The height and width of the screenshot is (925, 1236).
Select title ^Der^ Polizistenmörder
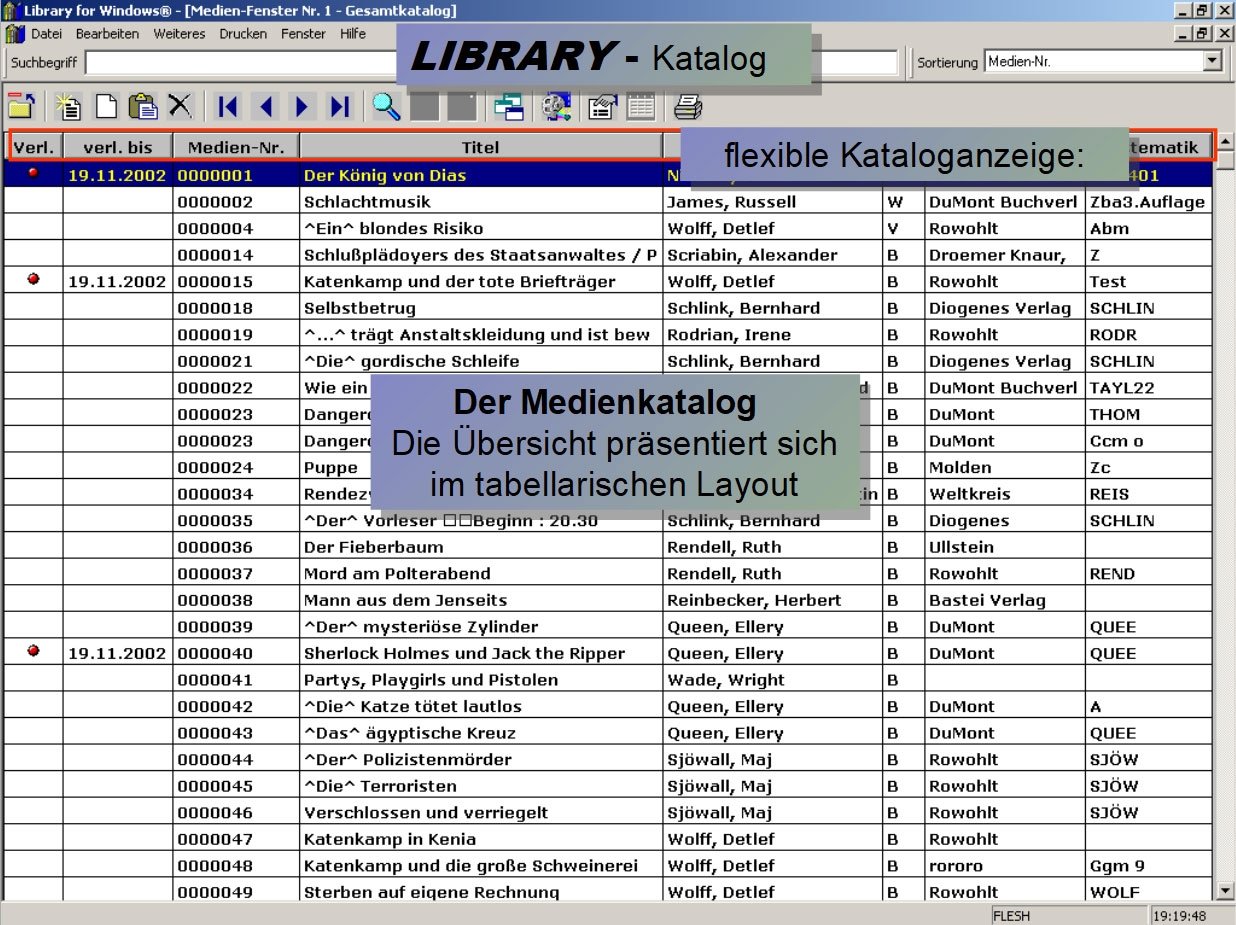pos(407,759)
